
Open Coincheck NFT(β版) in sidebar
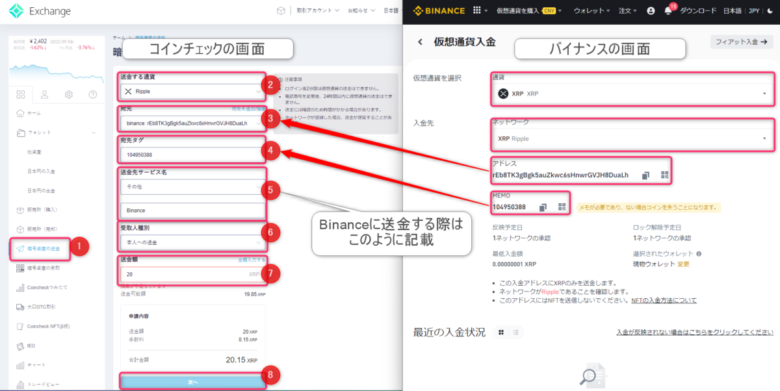click(x=43, y=326)
